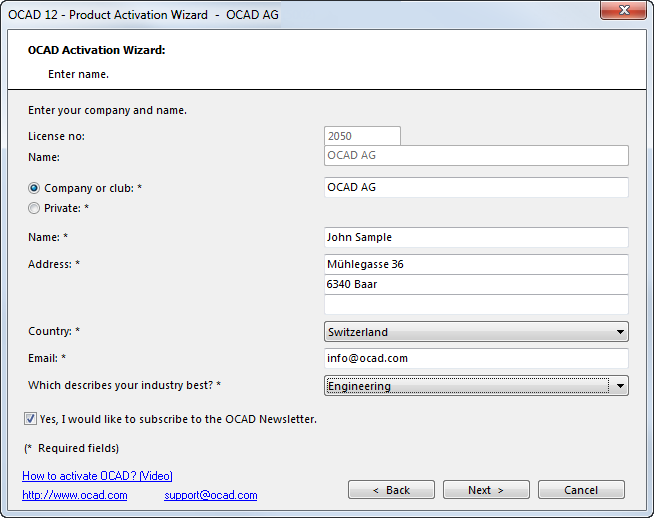
Task: Click the empty third address line field
Action: pos(476,304)
